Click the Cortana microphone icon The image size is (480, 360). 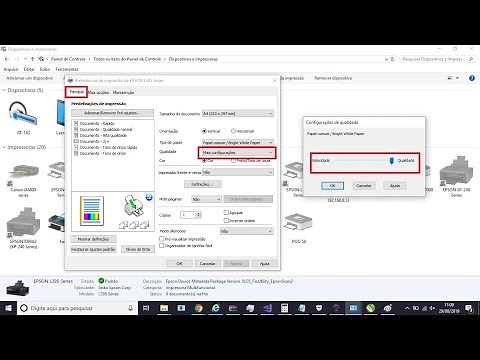coord(130,308)
